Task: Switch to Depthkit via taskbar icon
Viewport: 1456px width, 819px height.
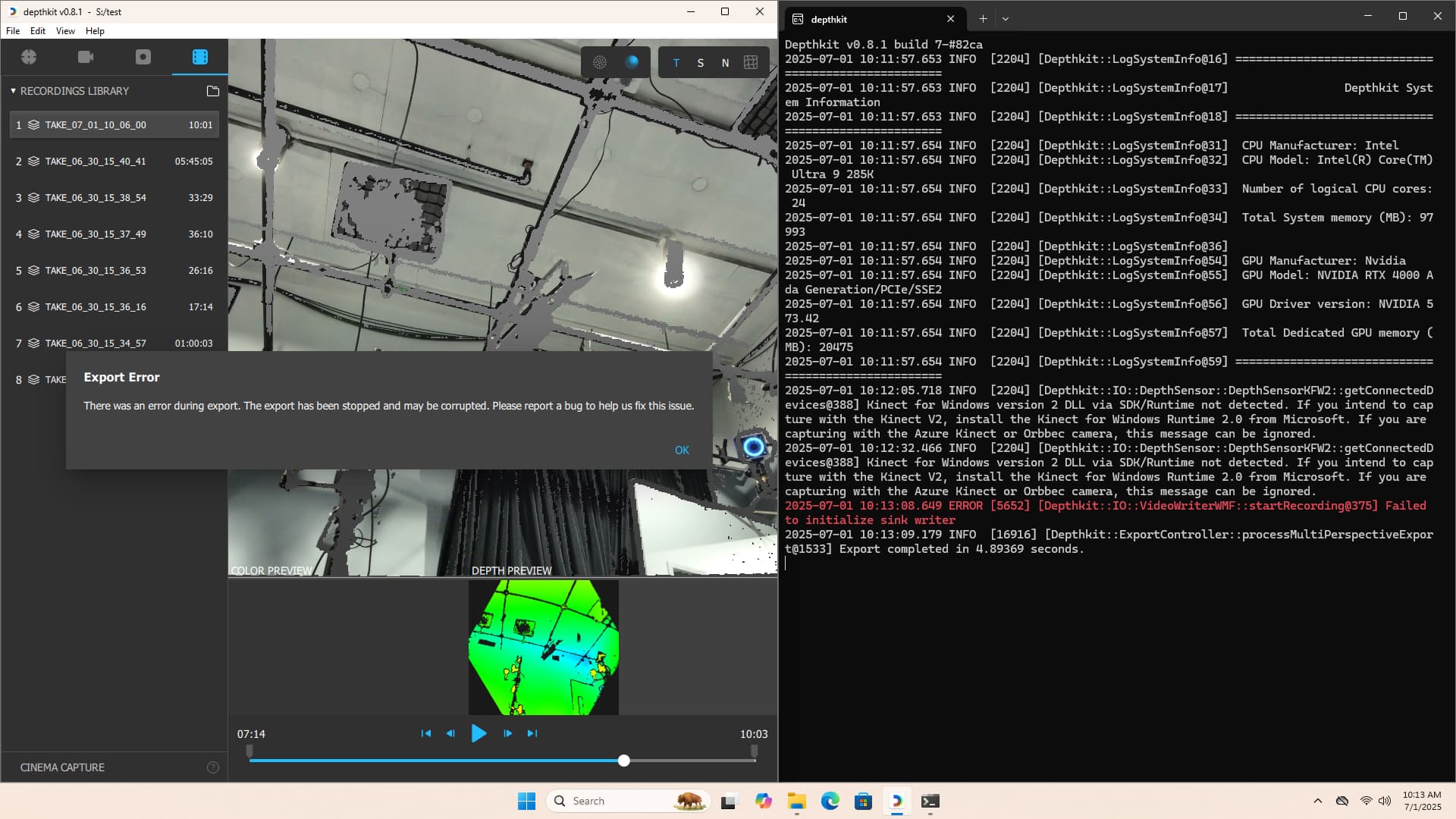Action: pos(896,801)
